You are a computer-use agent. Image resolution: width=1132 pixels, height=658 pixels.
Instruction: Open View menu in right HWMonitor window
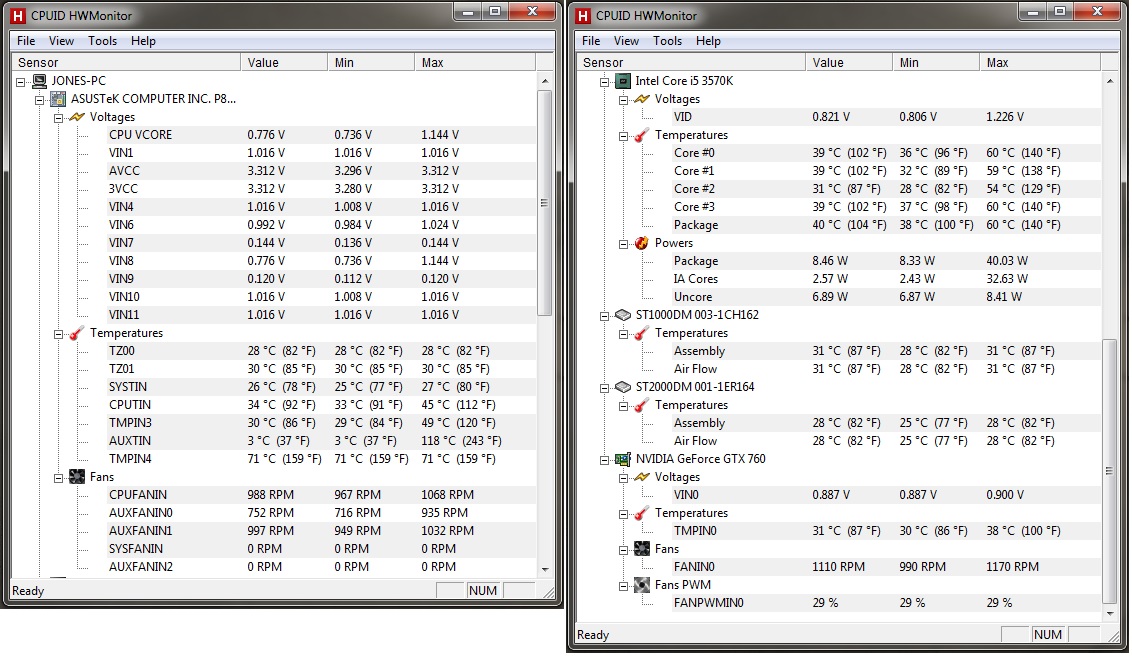point(627,41)
